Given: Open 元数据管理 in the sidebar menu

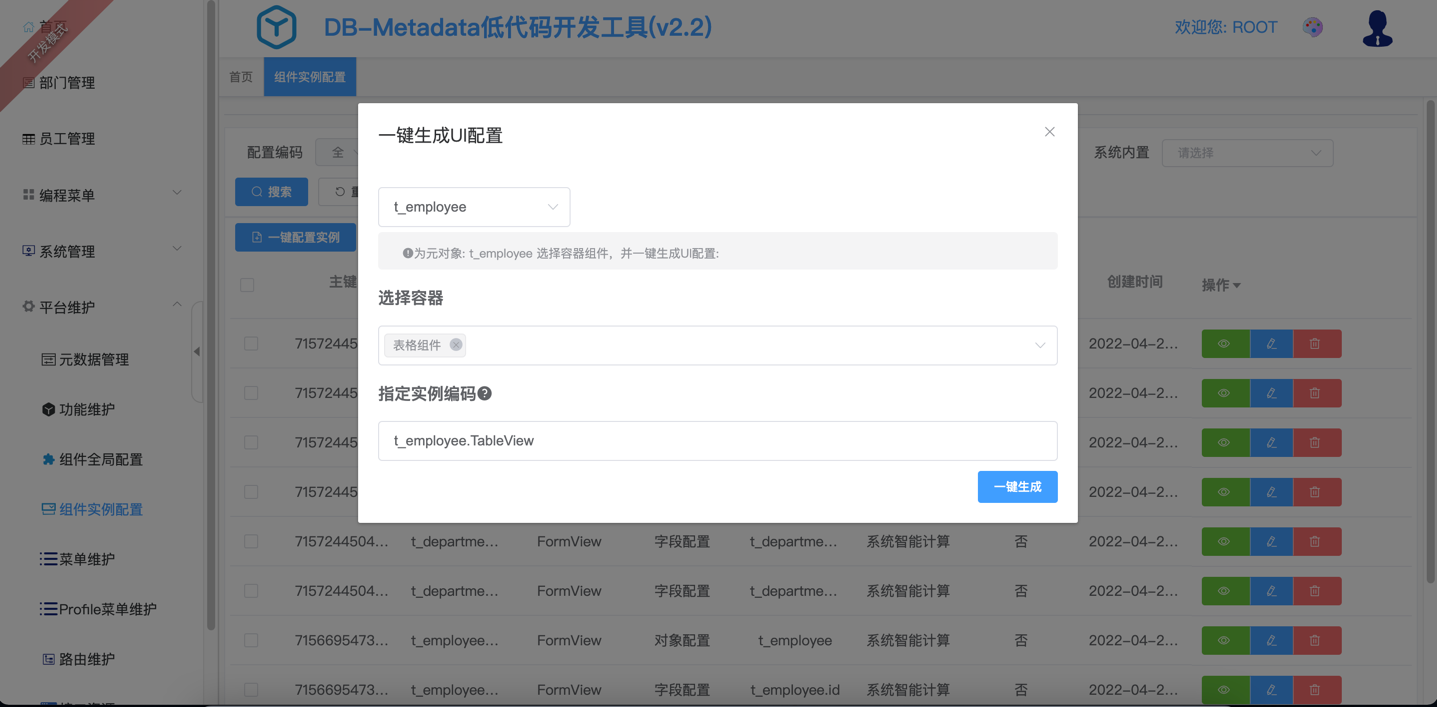Looking at the screenshot, I should point(94,360).
